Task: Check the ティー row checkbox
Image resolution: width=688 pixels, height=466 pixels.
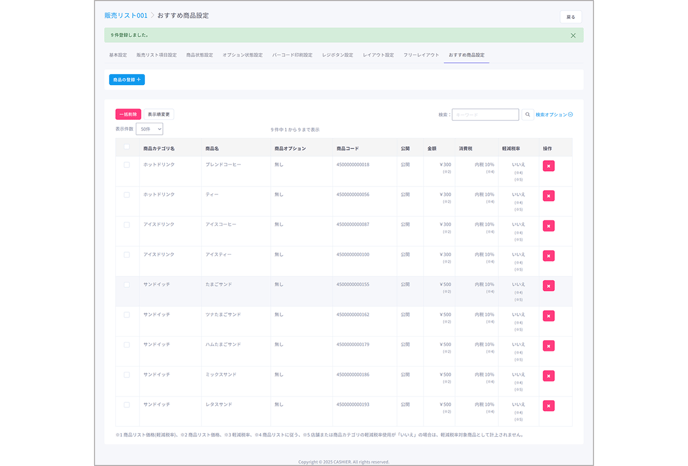Action: pos(127,195)
